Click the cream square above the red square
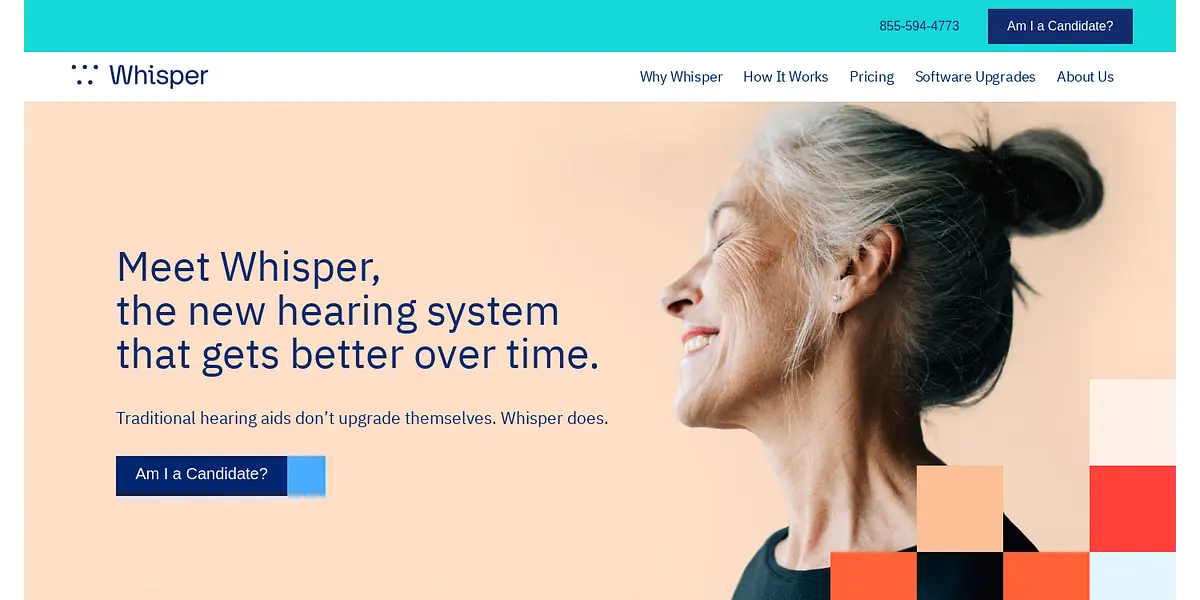The height and width of the screenshot is (600, 1200). (1132, 422)
